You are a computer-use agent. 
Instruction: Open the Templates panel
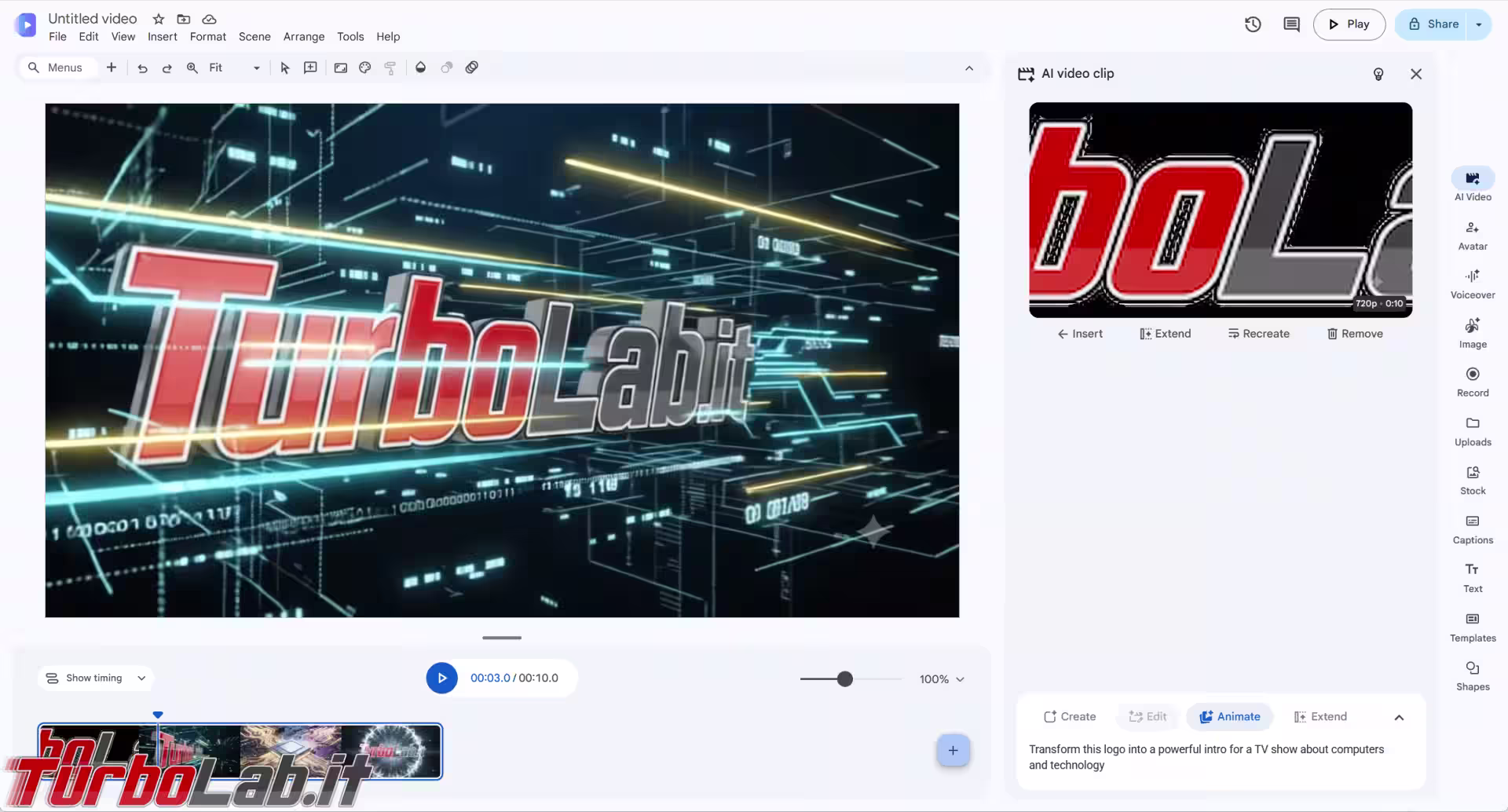[1473, 628]
